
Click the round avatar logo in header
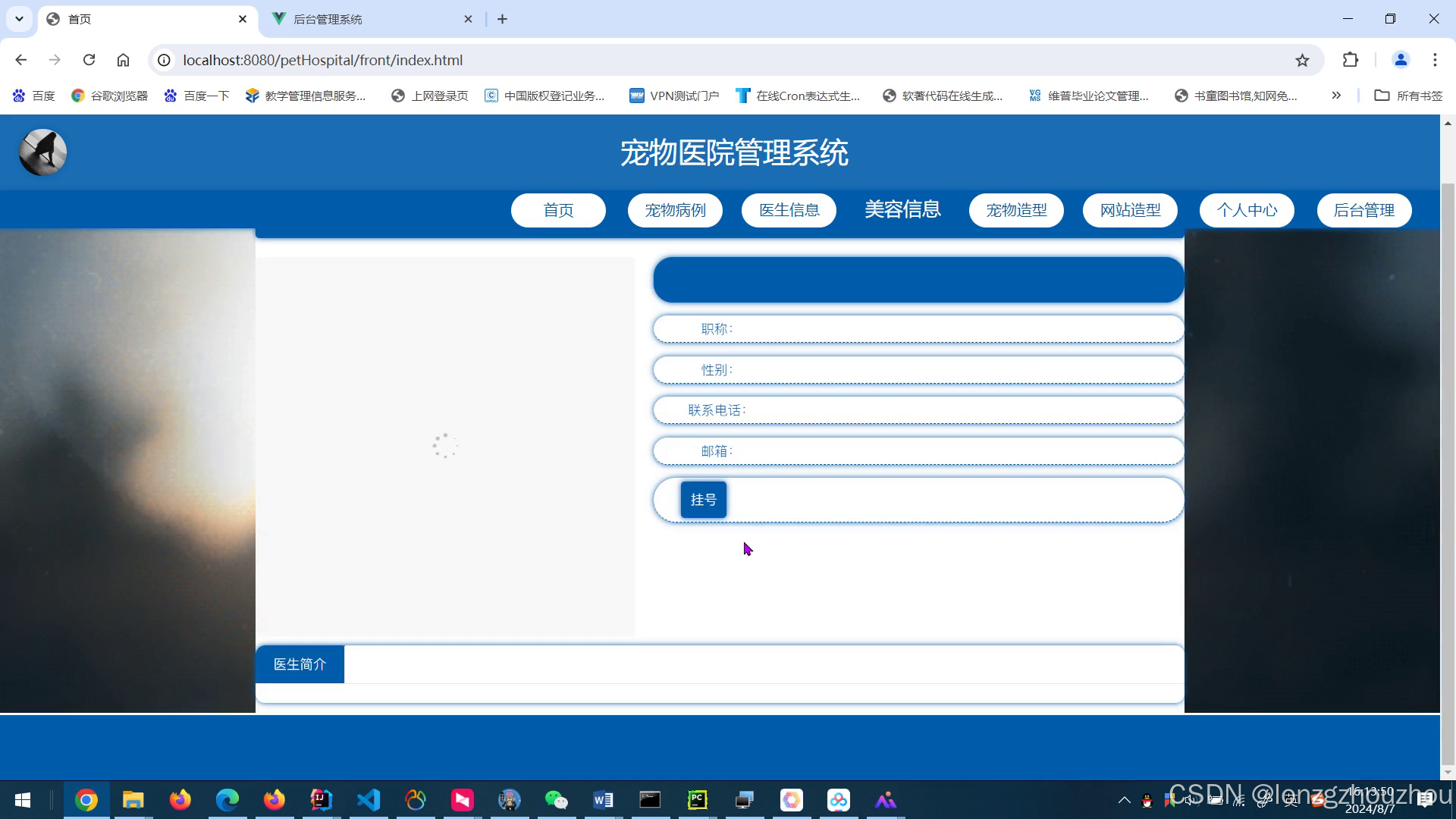point(42,152)
